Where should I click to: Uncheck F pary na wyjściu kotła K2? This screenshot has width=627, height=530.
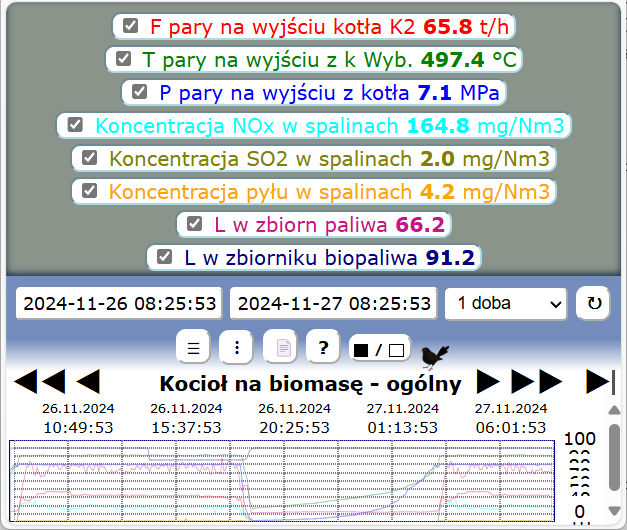(x=130, y=26)
